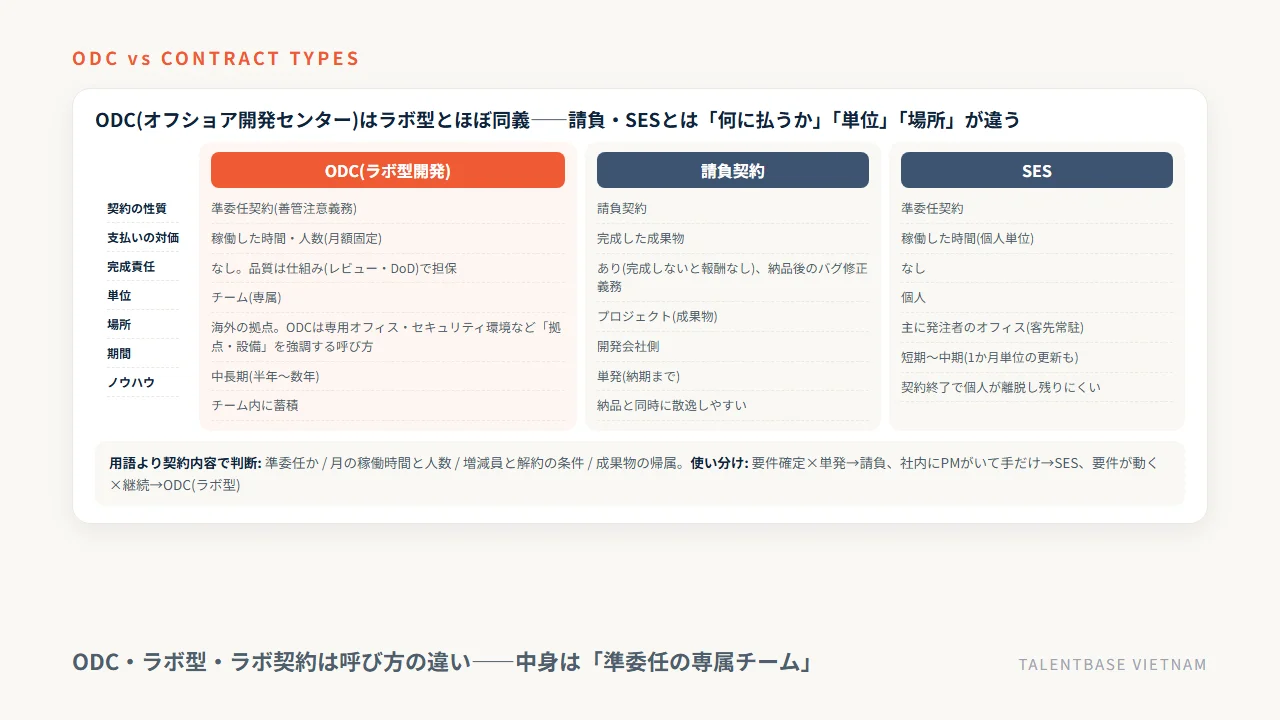Click the slide title beginning 'ODC(オフショア開発センター)'
The width and height of the screenshot is (1280, 720).
558,120
